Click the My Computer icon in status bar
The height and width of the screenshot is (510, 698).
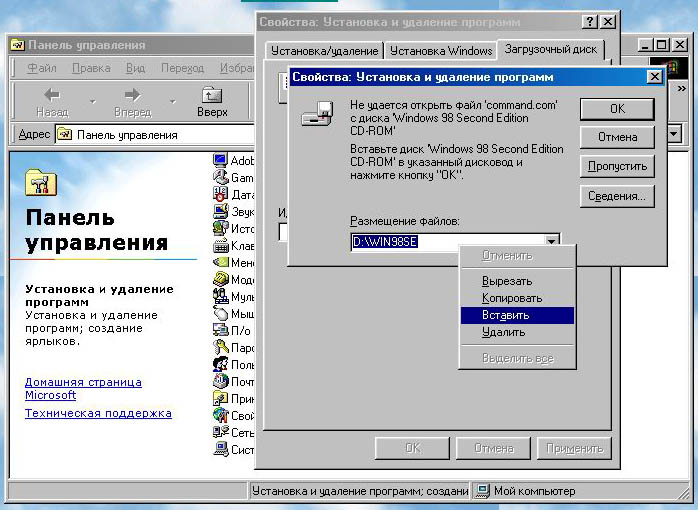482,491
